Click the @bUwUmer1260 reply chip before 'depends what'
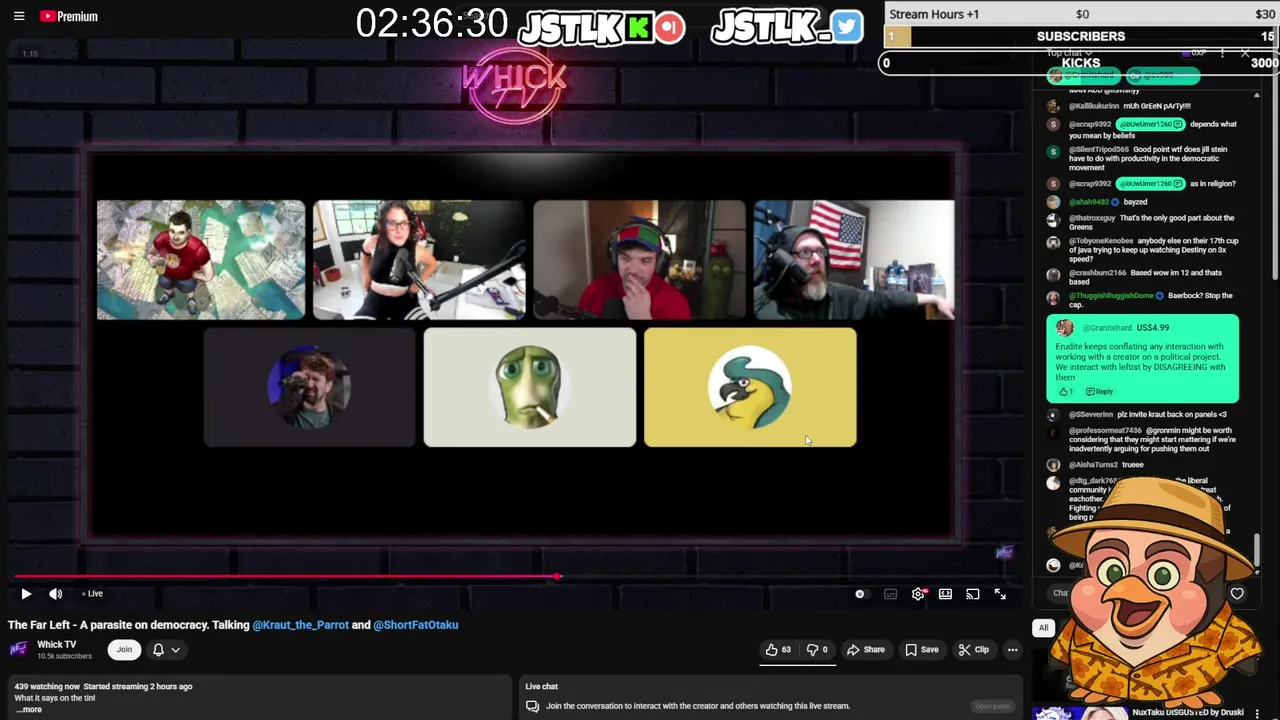 pos(1150,125)
